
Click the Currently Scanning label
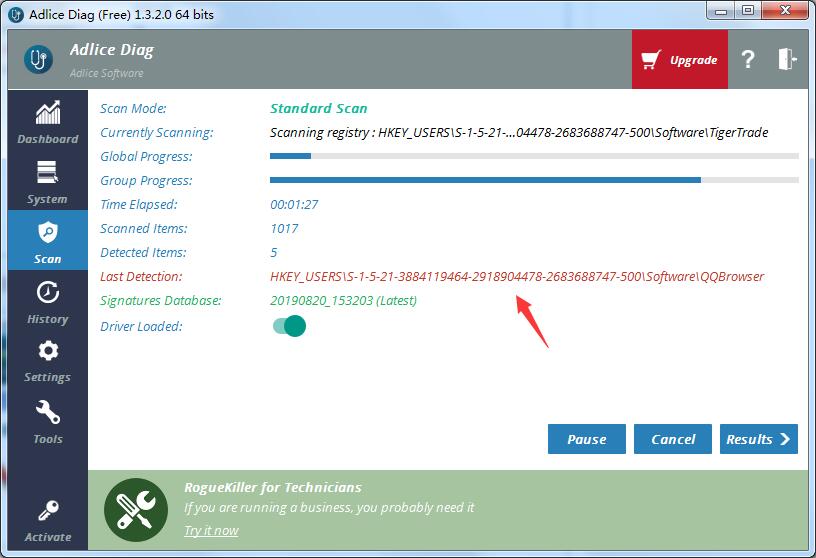157,132
